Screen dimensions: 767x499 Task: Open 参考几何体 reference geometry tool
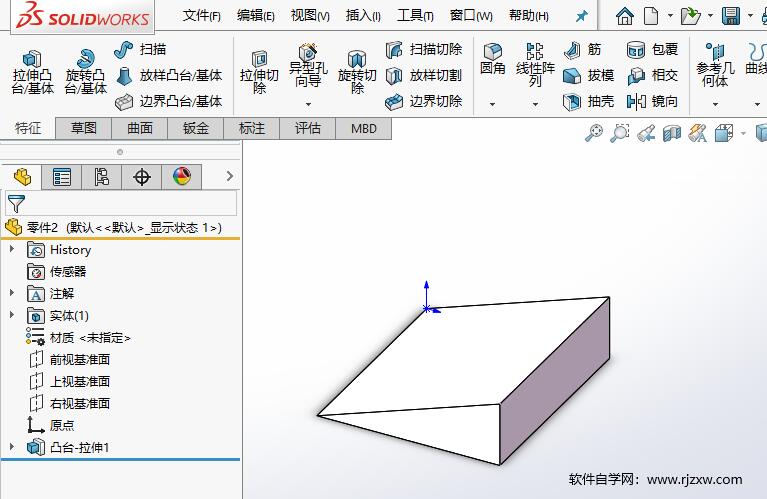coord(715,65)
